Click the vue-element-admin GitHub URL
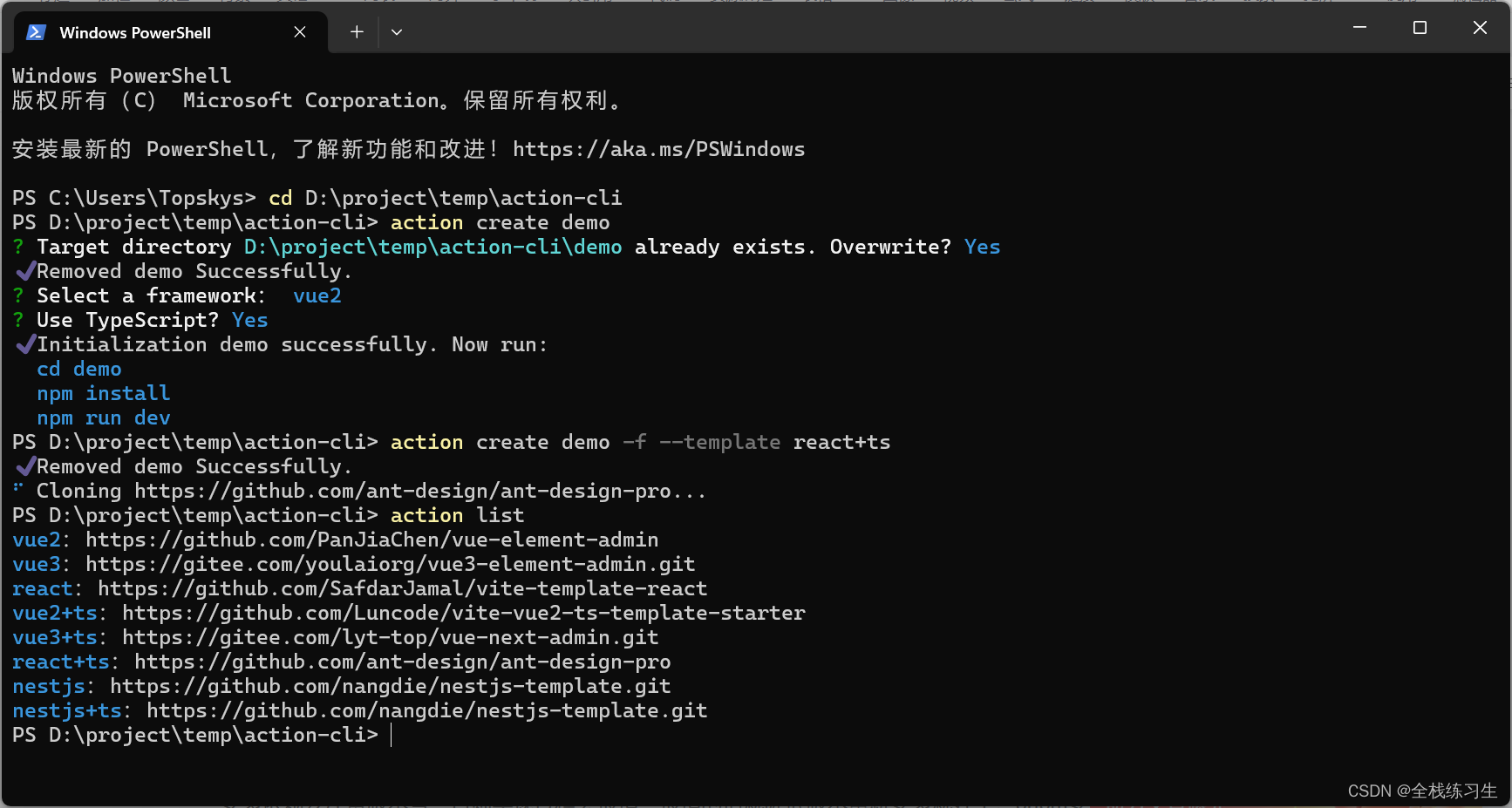The image size is (1512, 808). pyautogui.click(x=371, y=540)
